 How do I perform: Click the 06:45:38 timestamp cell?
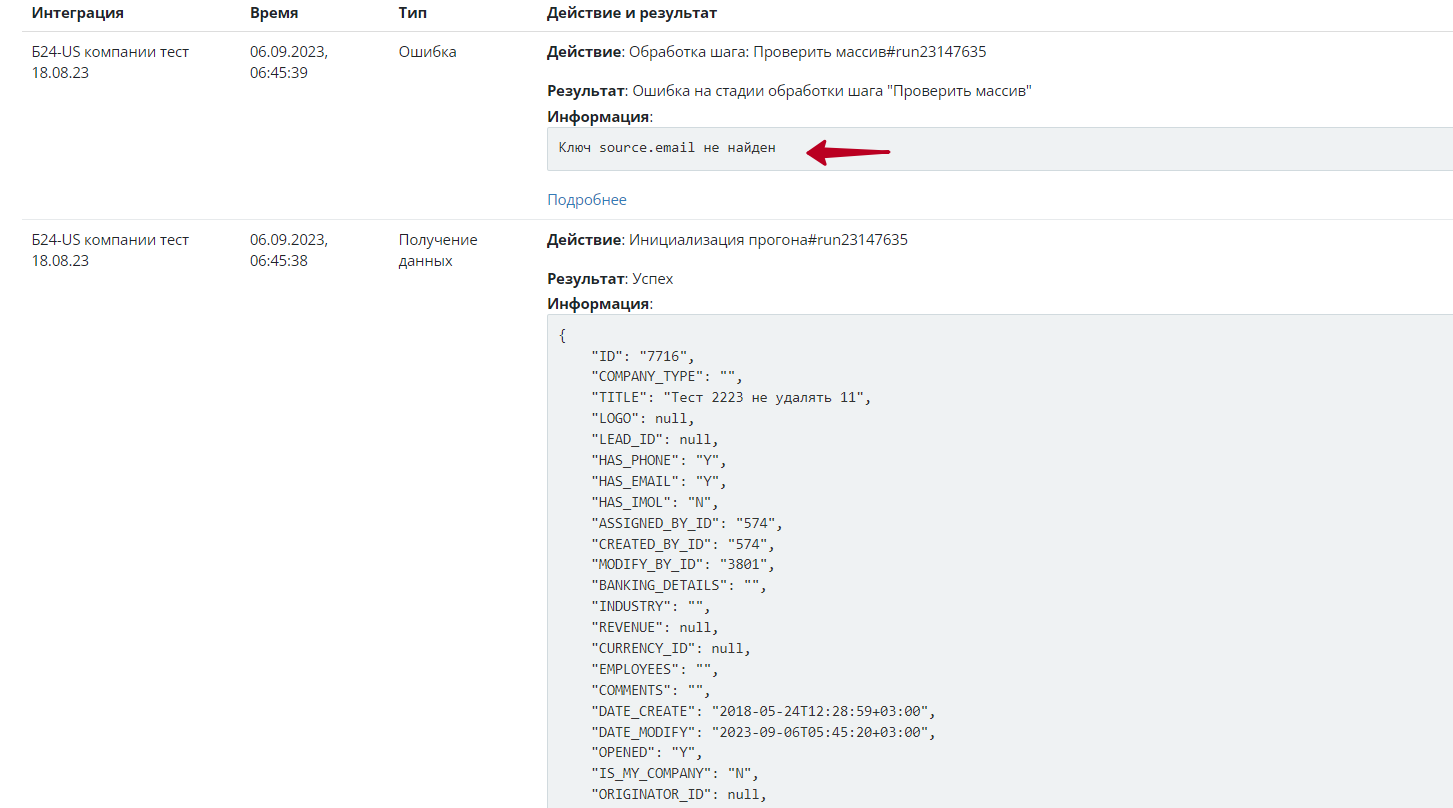289,250
